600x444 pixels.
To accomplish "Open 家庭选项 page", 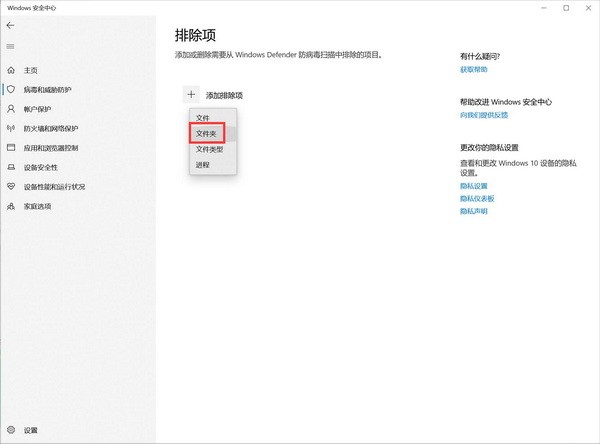I will [x=37, y=206].
